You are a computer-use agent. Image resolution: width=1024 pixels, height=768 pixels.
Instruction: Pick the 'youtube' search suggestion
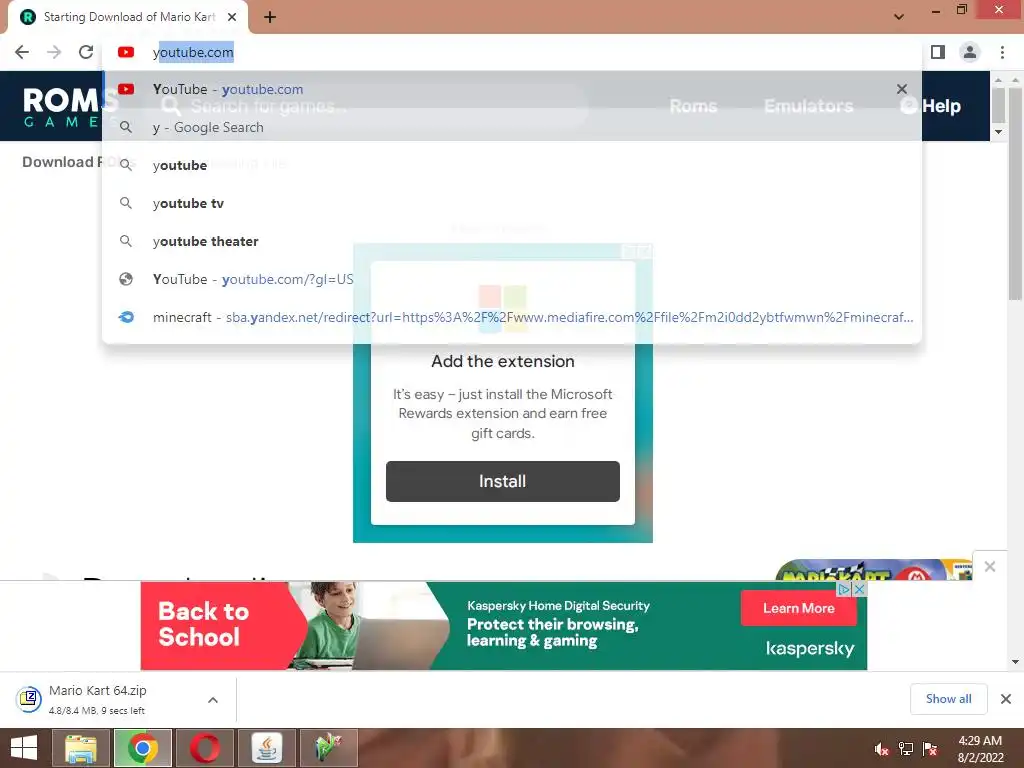coord(512,165)
